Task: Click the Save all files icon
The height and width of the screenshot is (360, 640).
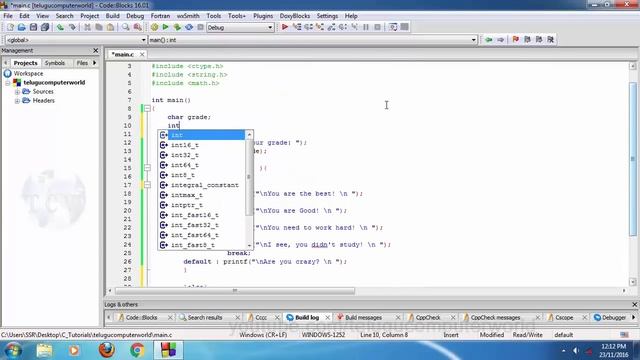Action: [45, 27]
